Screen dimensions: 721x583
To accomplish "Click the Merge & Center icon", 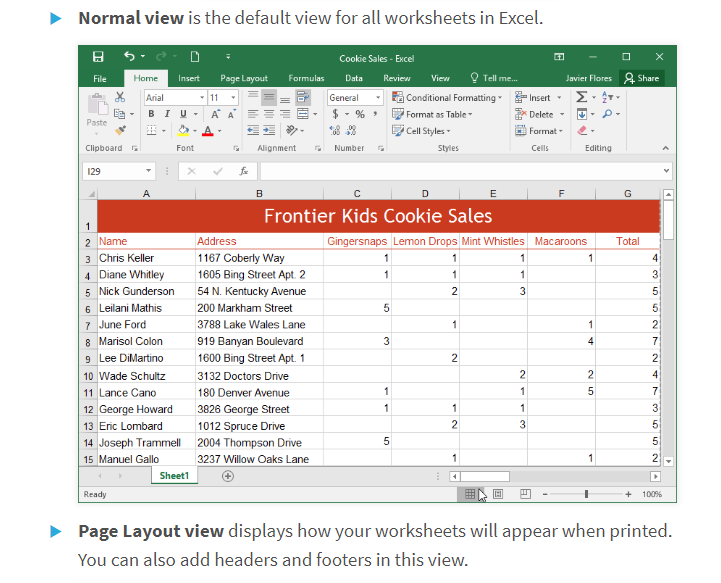I will [x=303, y=114].
